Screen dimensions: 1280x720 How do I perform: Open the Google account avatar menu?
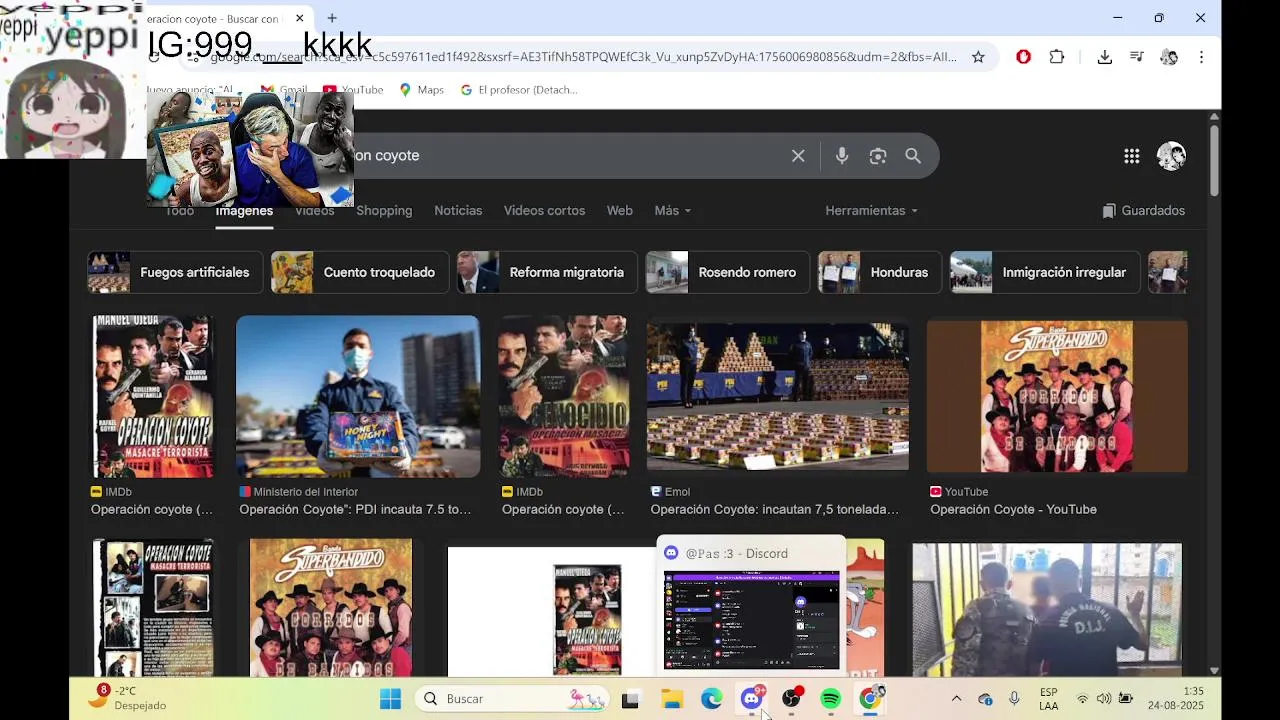click(1171, 156)
